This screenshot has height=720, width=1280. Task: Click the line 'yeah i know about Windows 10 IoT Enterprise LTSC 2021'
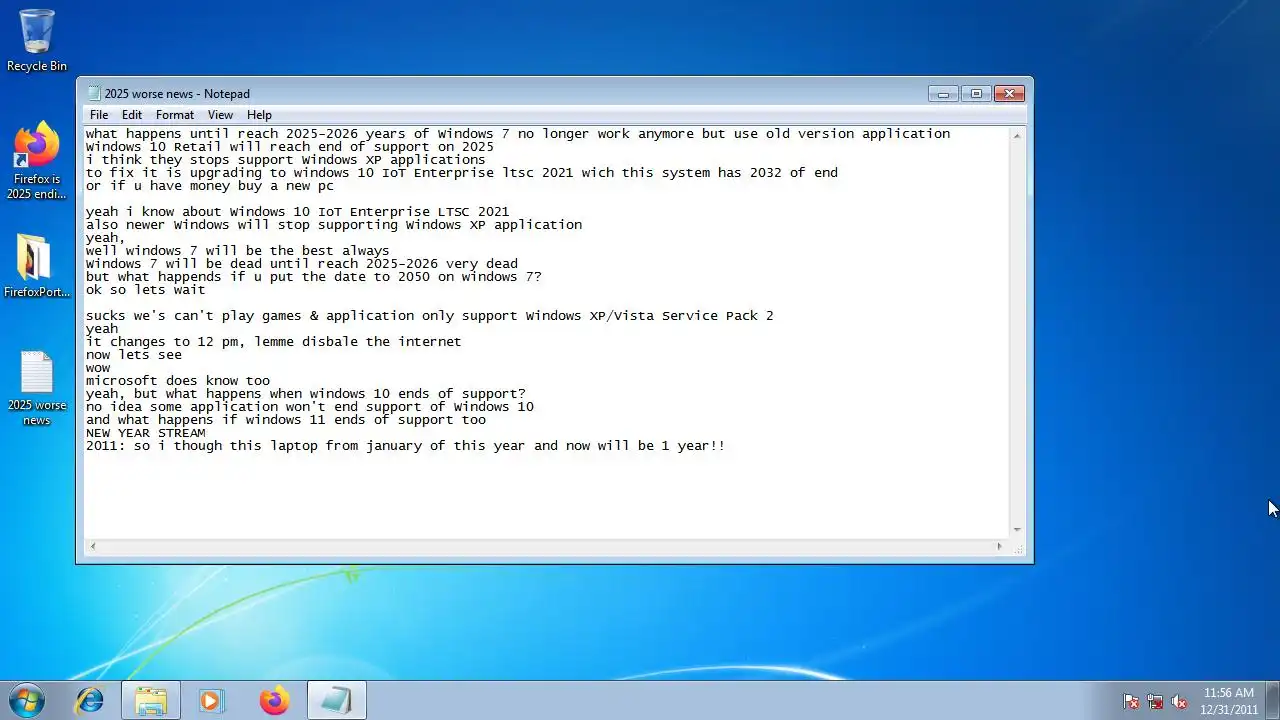point(297,212)
